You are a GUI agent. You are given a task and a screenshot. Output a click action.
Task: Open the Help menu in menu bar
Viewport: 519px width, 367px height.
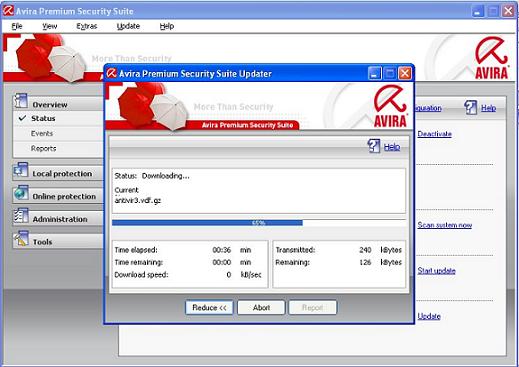point(167,26)
